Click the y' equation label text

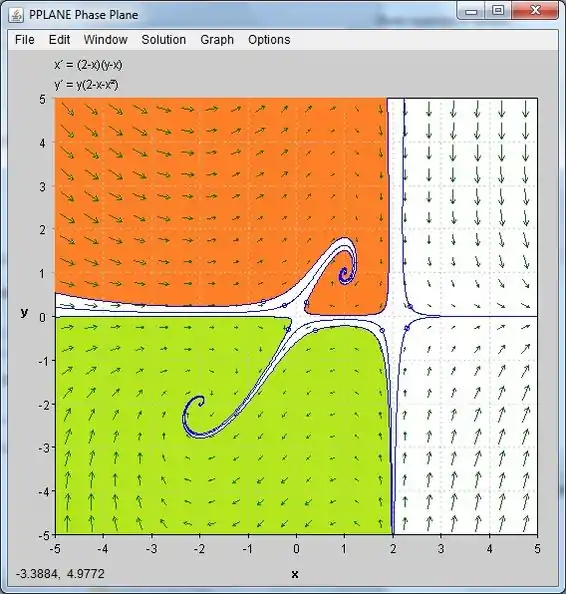[87, 84]
